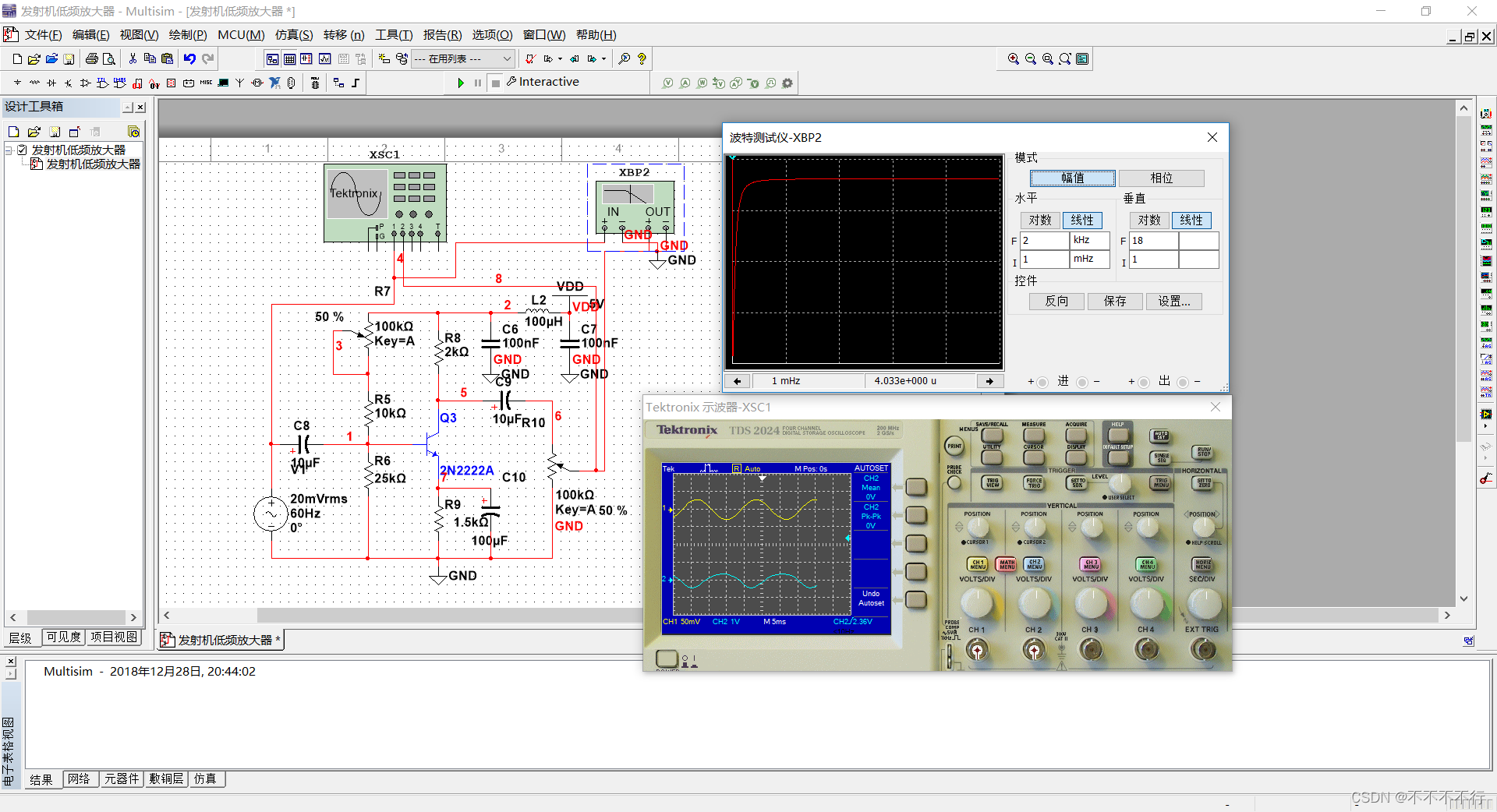The height and width of the screenshot is (812, 1497).
Task: Click the yellow question mark help icon
Action: pos(642,58)
